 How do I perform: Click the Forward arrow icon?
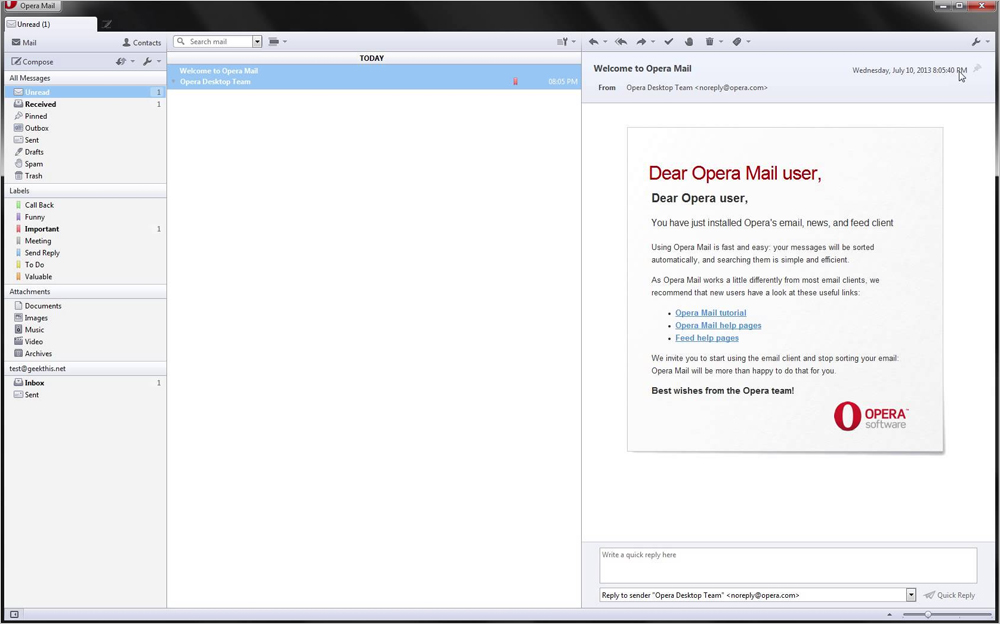[641, 41]
